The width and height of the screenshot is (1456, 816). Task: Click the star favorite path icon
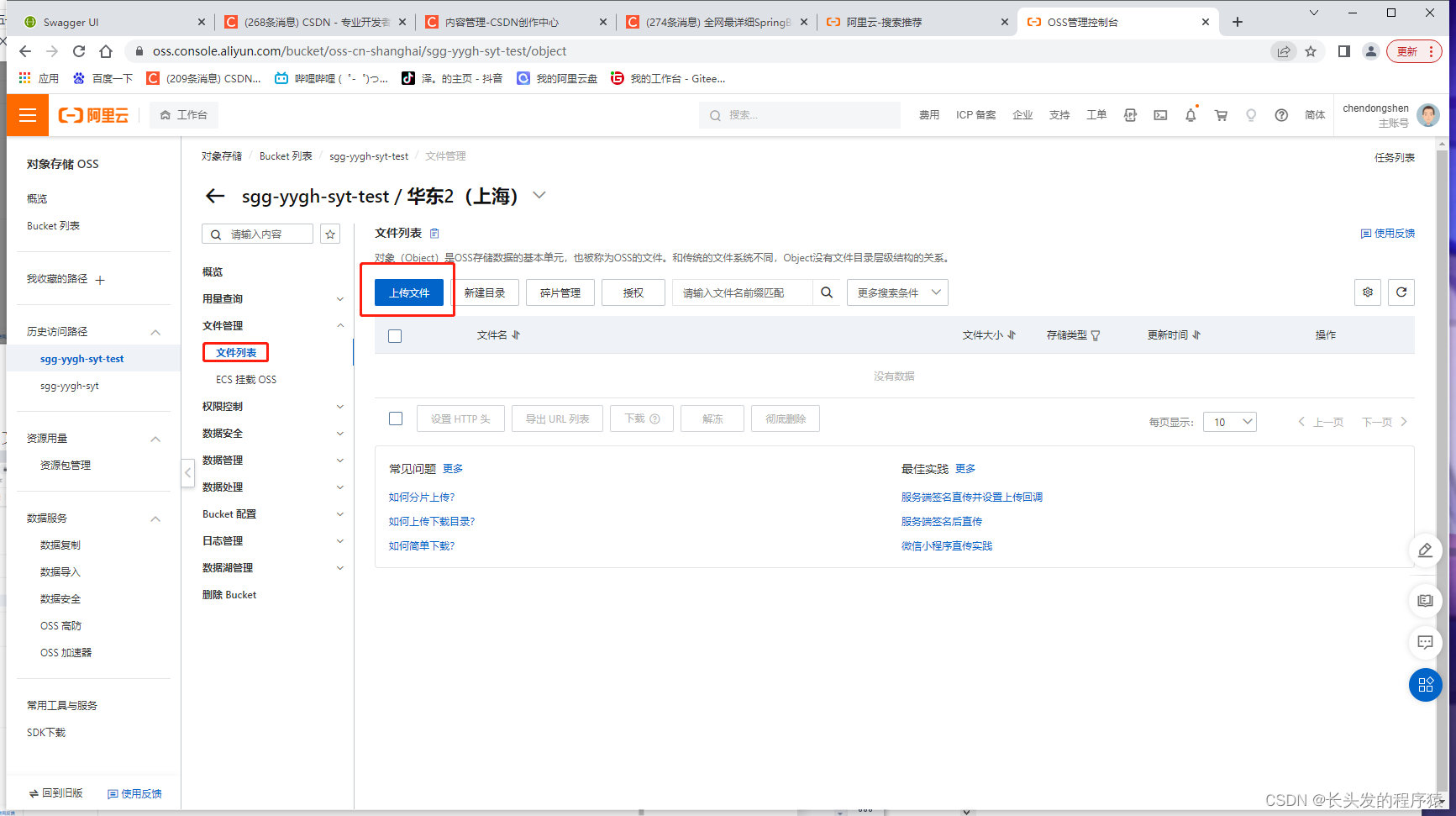(331, 234)
